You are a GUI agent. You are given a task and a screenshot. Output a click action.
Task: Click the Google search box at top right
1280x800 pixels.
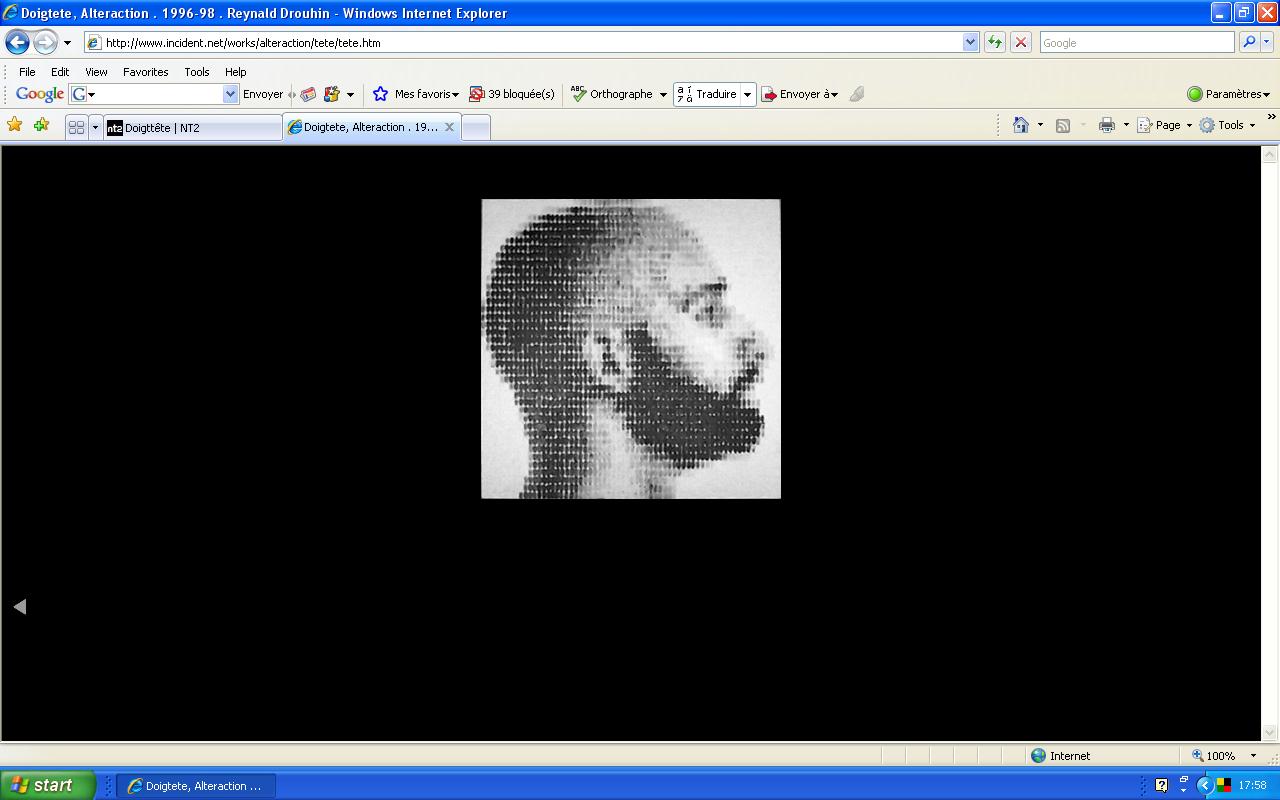tap(1137, 43)
